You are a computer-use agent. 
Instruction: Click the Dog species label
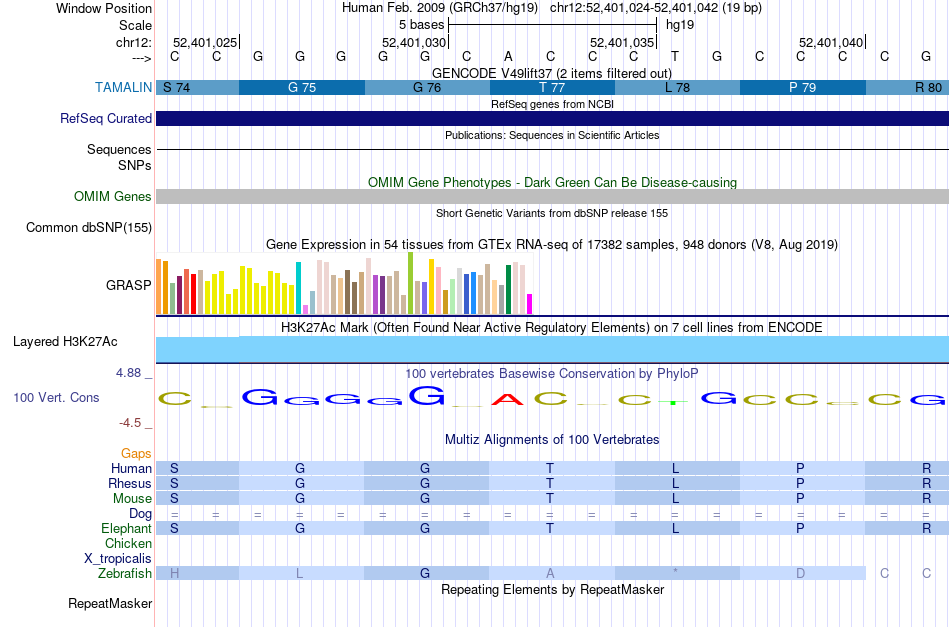[140, 514]
